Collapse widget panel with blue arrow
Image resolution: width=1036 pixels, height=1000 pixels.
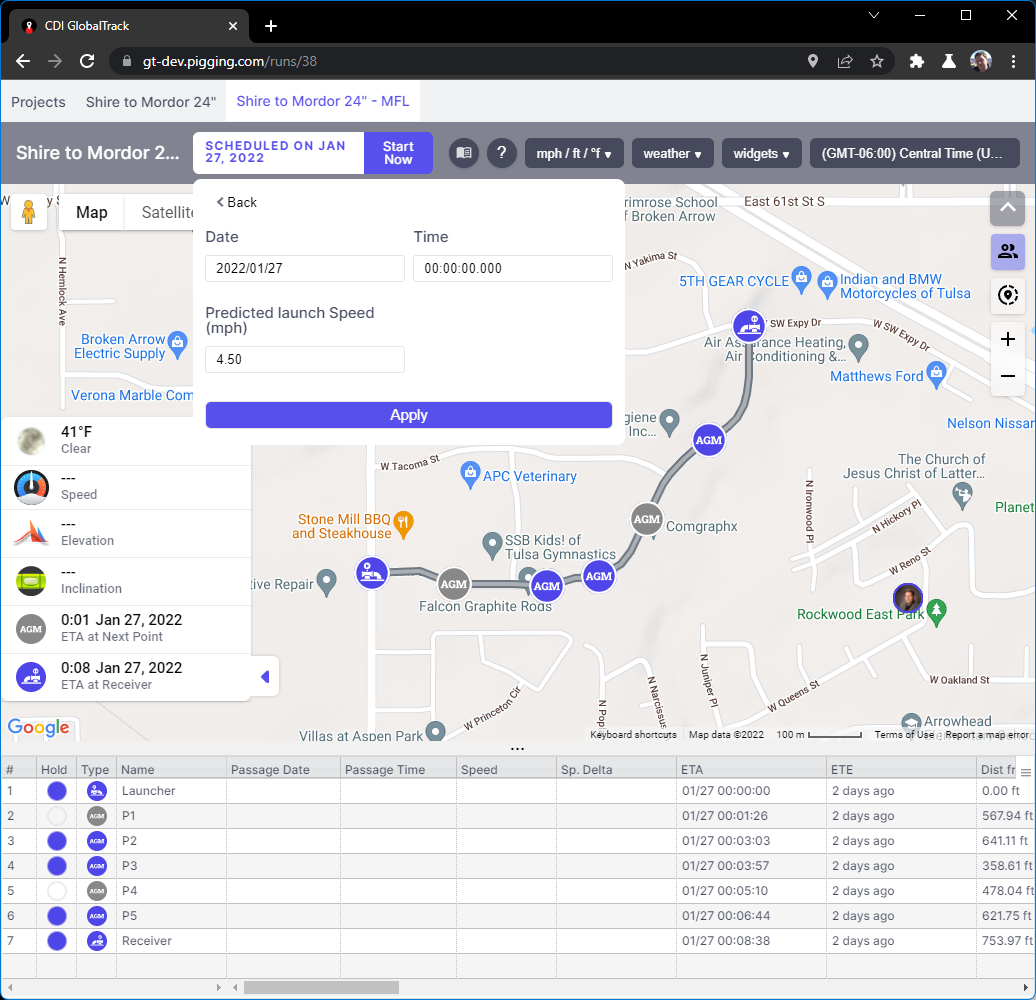tap(265, 677)
